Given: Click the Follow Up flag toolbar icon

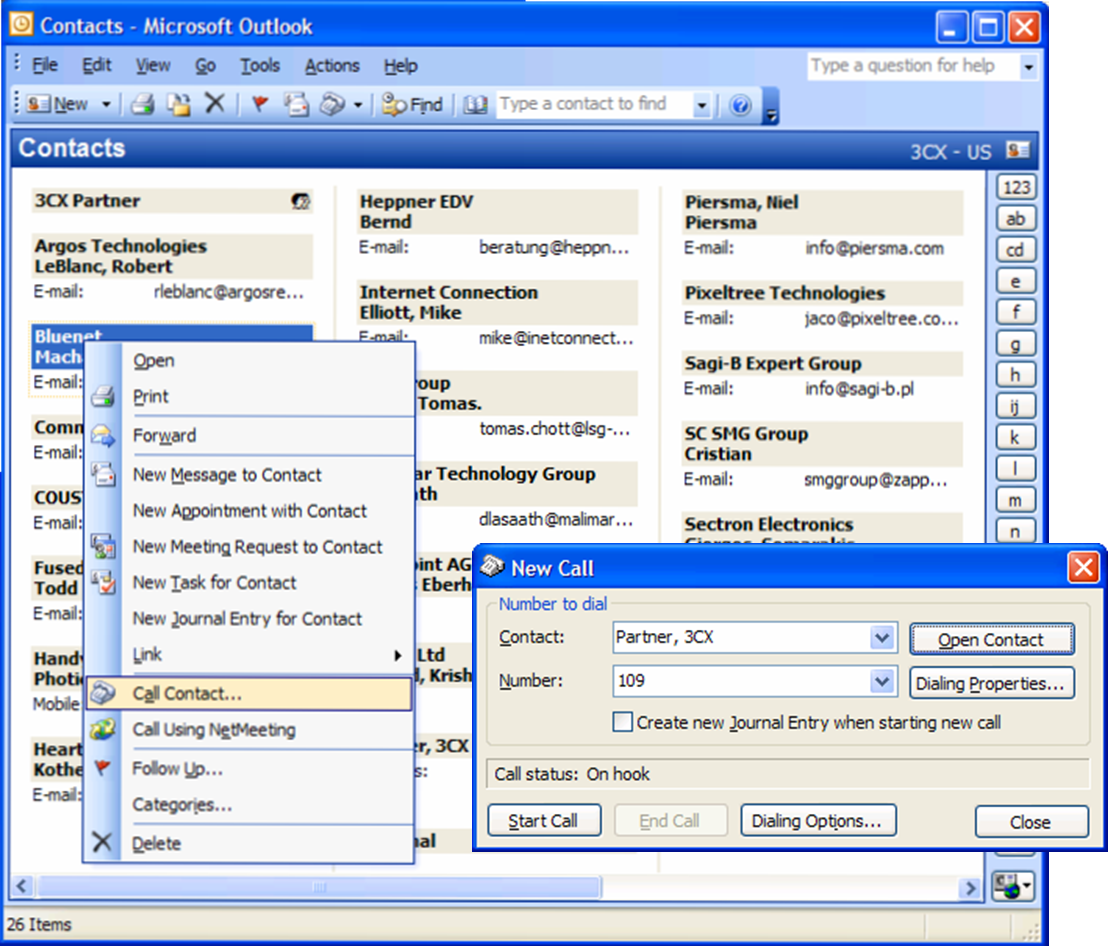Looking at the screenshot, I should [x=260, y=105].
